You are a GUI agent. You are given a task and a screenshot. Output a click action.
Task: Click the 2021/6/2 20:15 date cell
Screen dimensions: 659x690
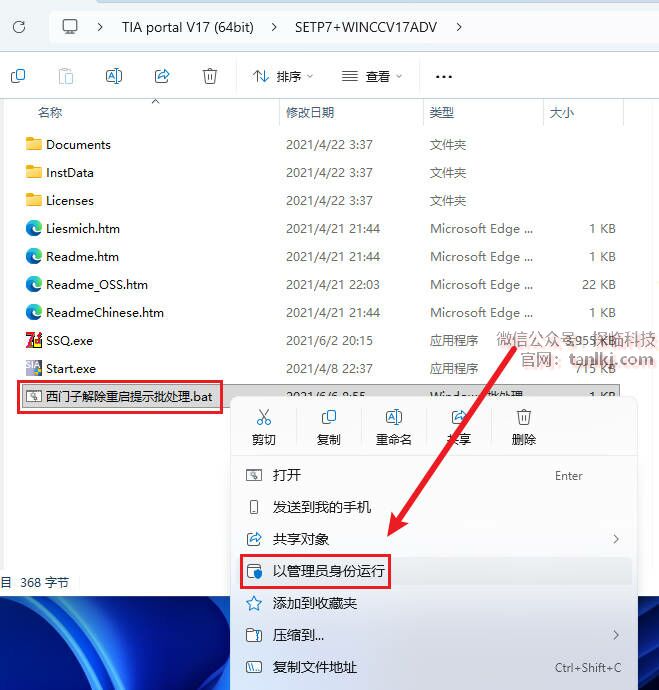click(329, 341)
